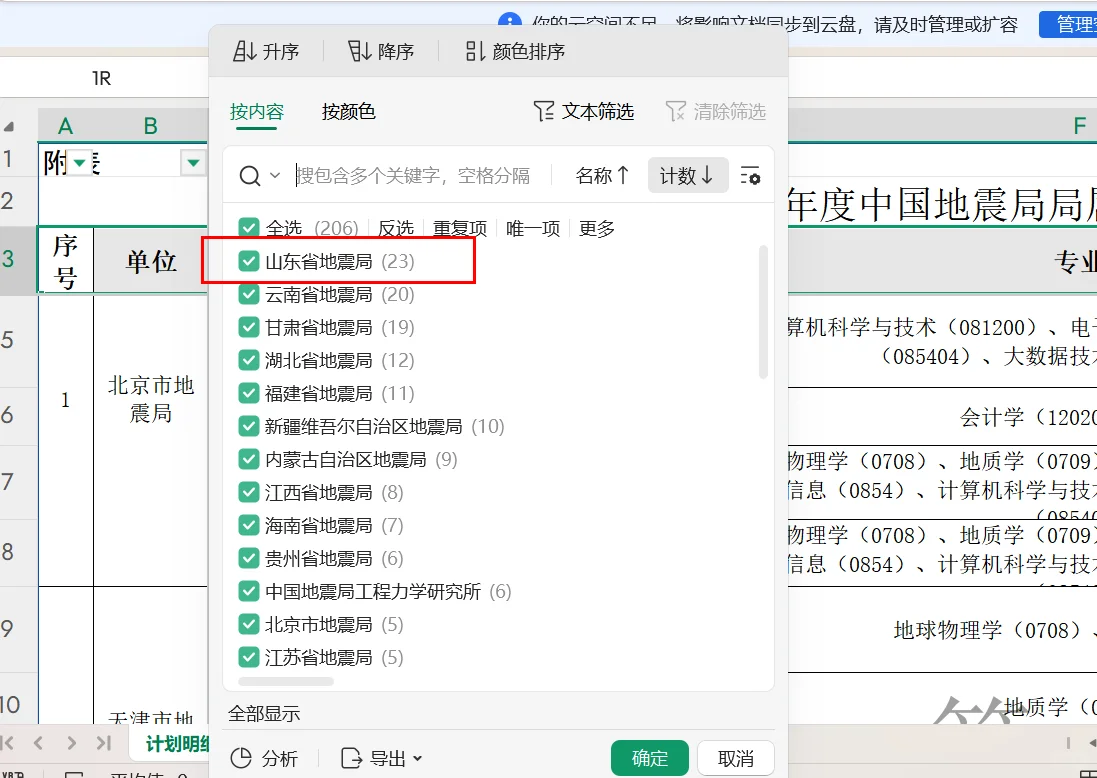Click cell containing 北京市地震局
This screenshot has width=1097, height=778.
[151, 399]
